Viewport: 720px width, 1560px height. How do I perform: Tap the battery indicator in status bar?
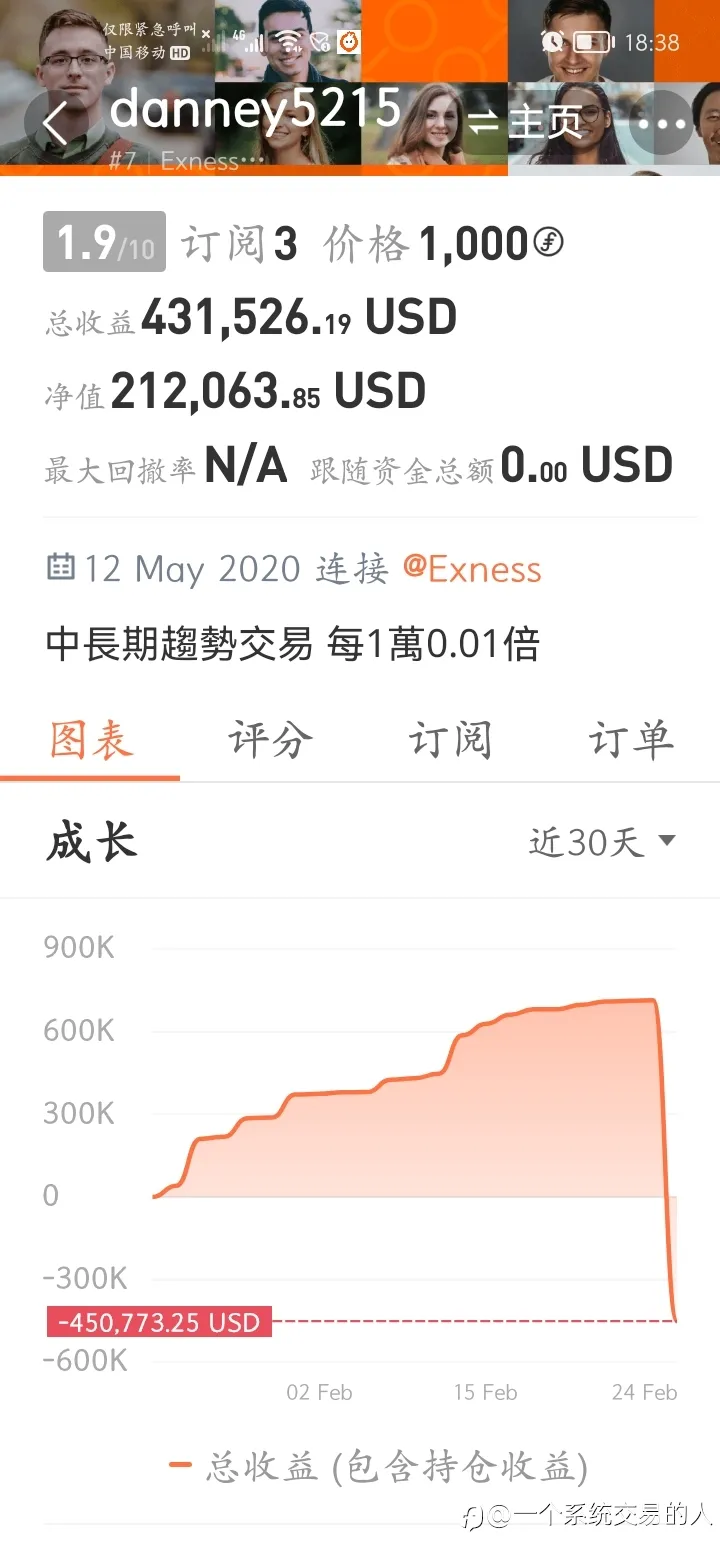click(x=594, y=42)
